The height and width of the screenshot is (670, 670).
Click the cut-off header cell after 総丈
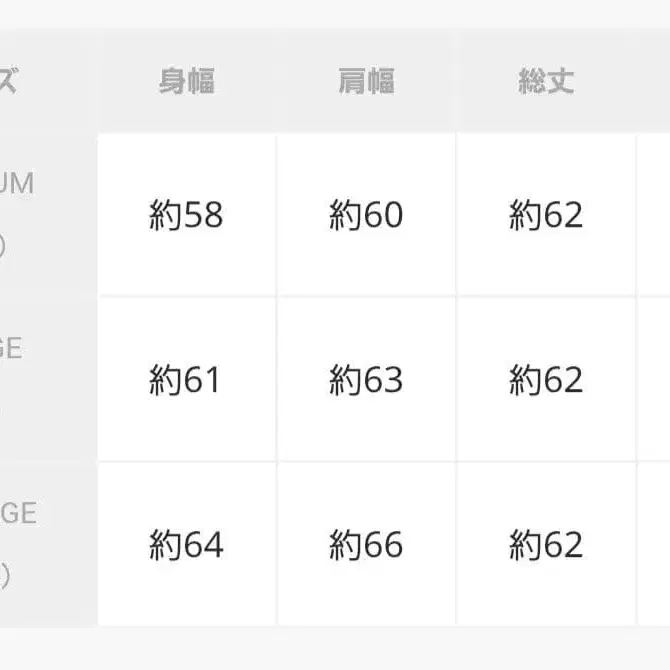point(655,82)
